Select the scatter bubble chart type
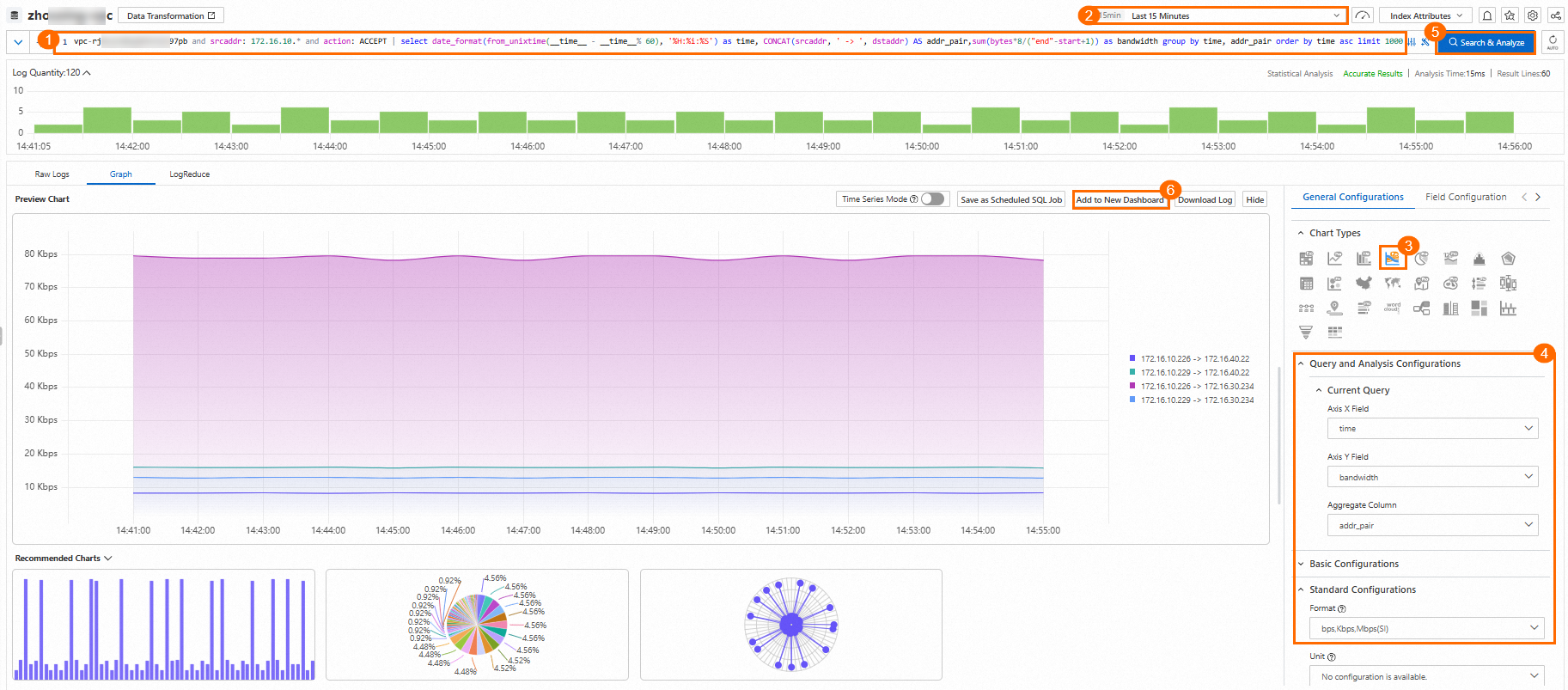Image resolution: width=1568 pixels, height=690 pixels. point(1334,284)
